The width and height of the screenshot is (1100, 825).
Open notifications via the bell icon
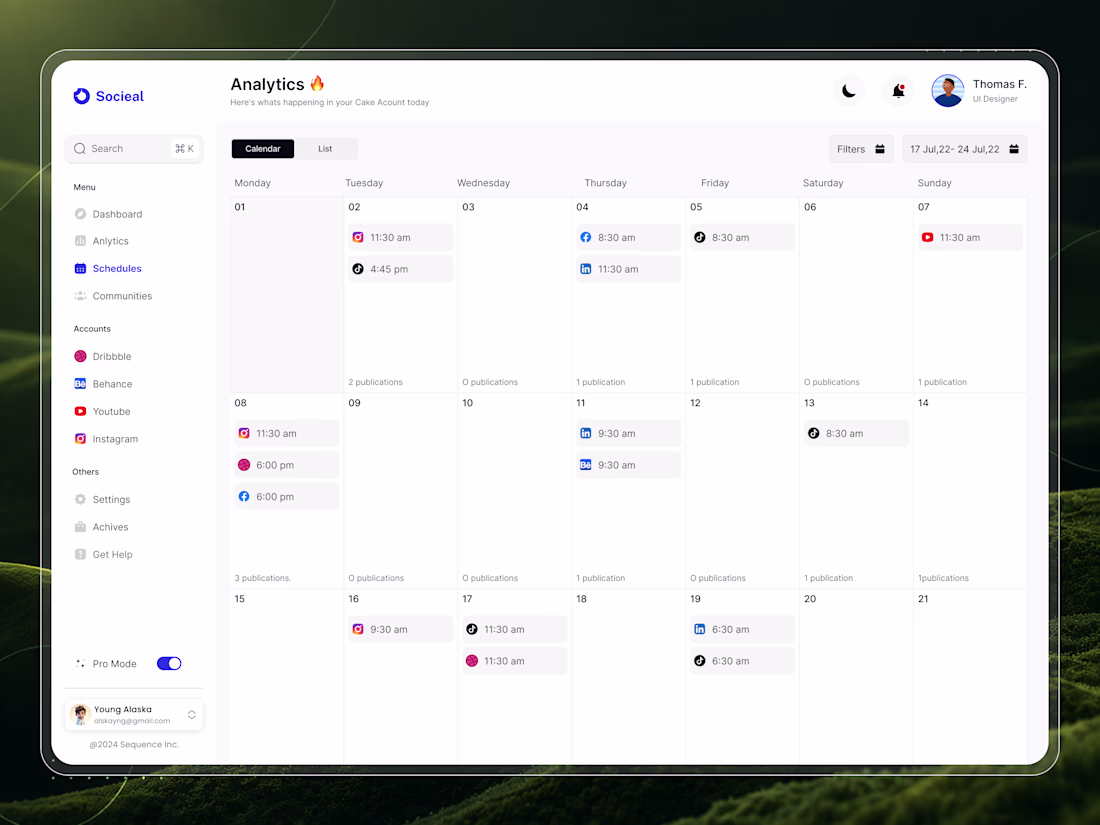click(x=898, y=91)
